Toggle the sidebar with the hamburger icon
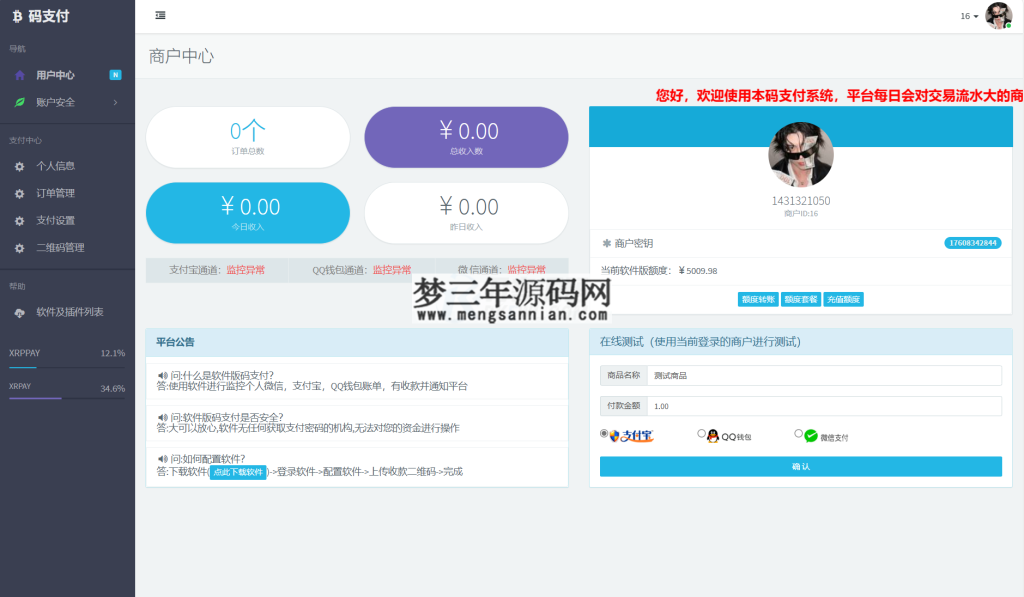Viewport: 1024px width, 597px height. [160, 16]
